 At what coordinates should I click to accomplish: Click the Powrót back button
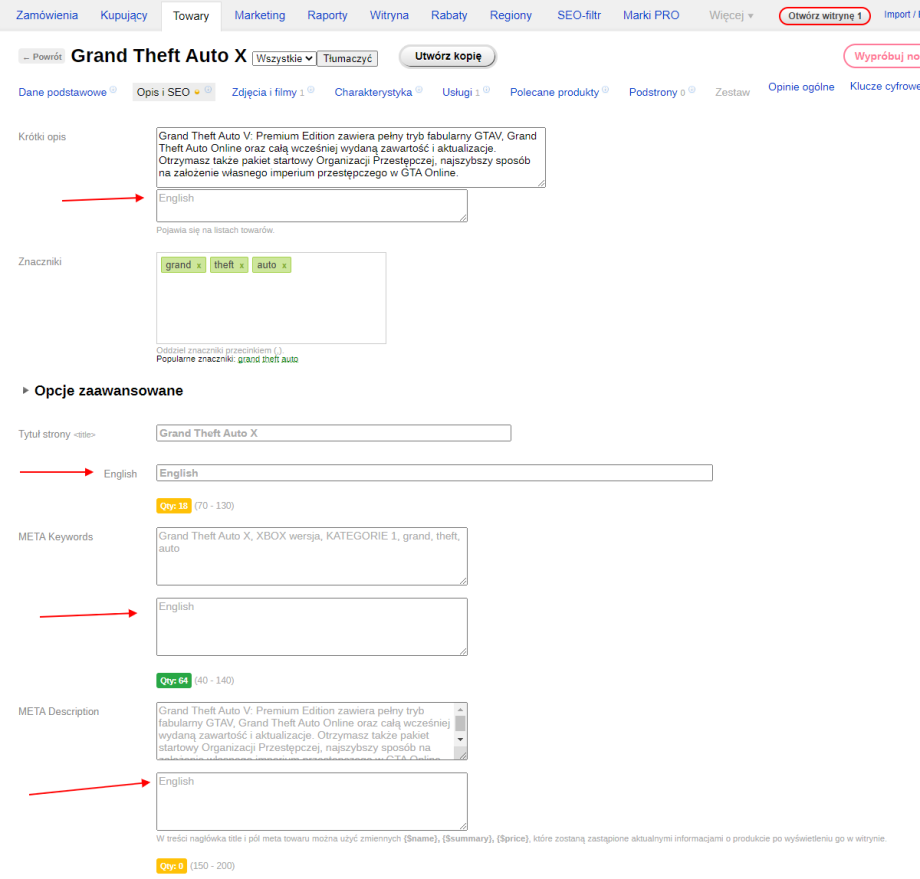coord(42,57)
